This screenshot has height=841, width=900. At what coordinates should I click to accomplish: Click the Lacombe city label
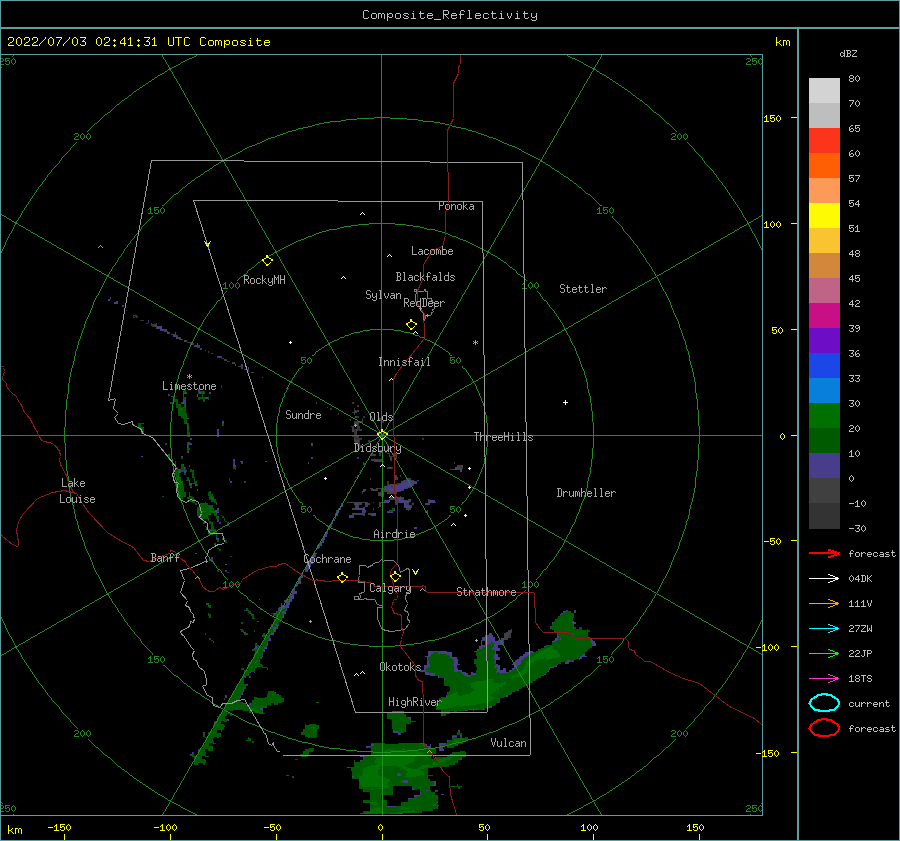click(x=432, y=251)
